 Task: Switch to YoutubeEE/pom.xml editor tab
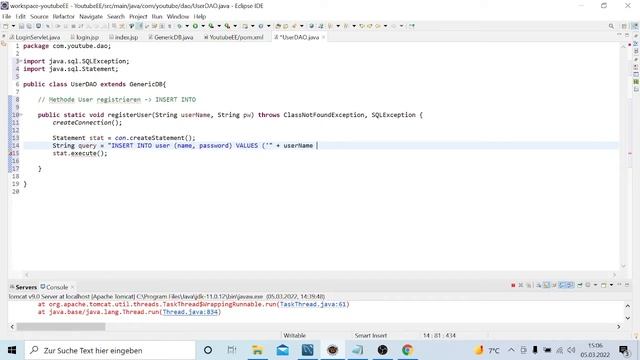click(x=234, y=37)
